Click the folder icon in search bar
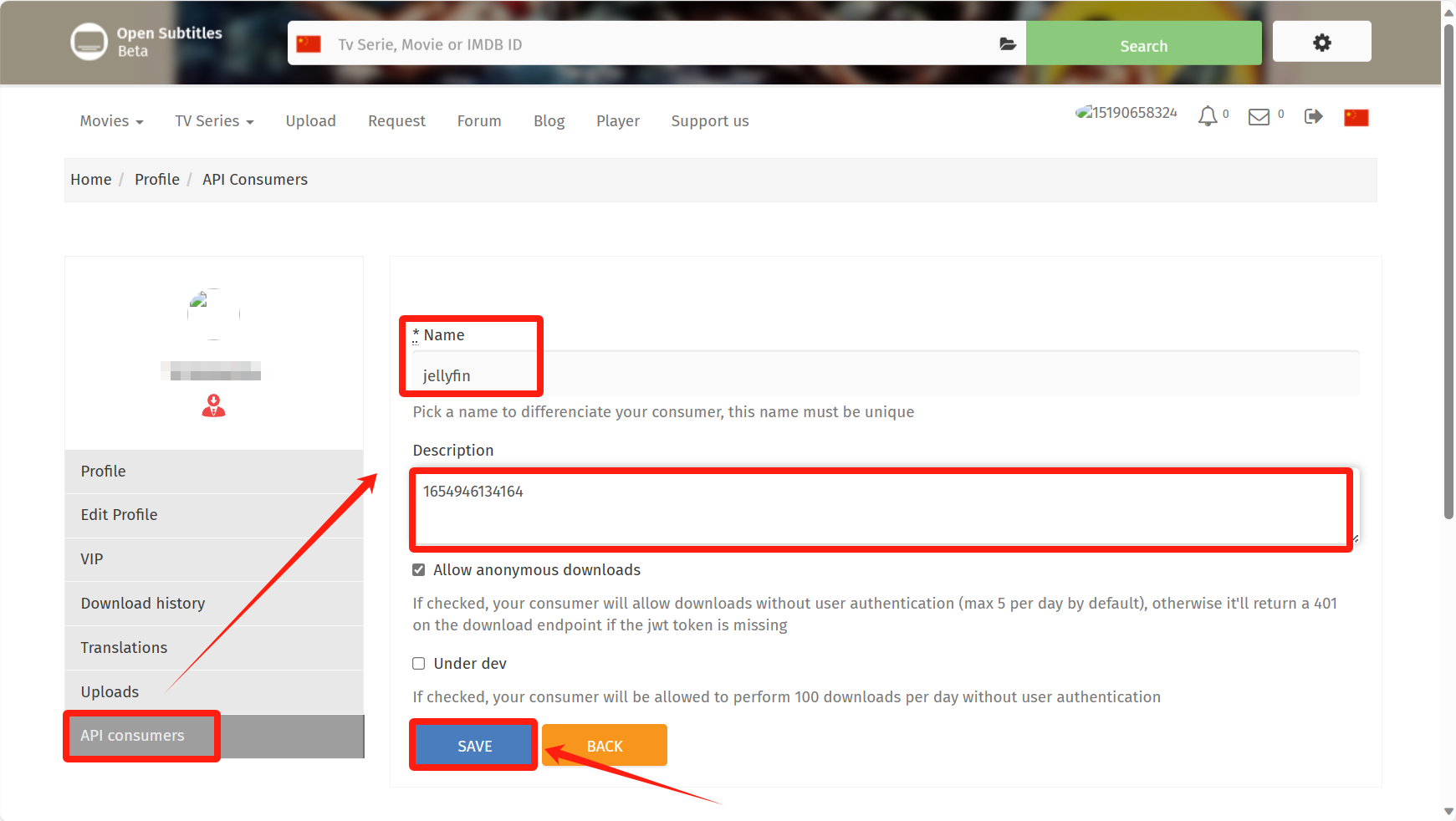The width and height of the screenshot is (1456, 821). pyautogui.click(x=1008, y=44)
